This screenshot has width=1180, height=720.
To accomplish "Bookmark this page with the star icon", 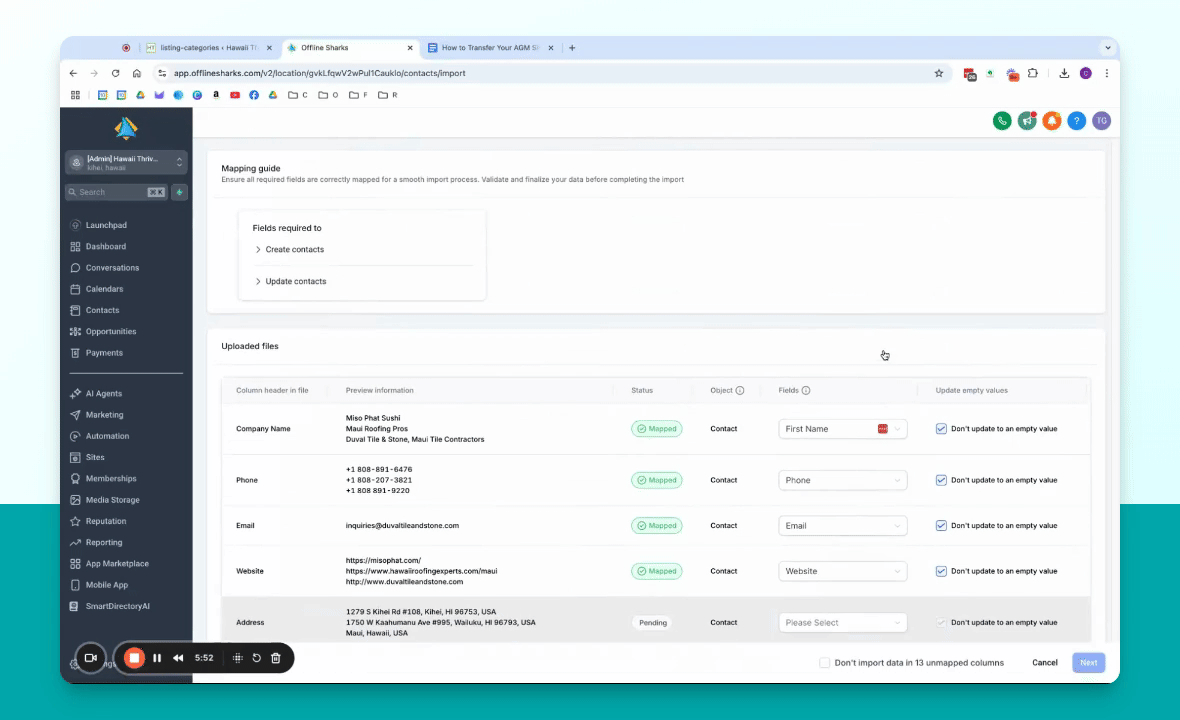I will 938,73.
